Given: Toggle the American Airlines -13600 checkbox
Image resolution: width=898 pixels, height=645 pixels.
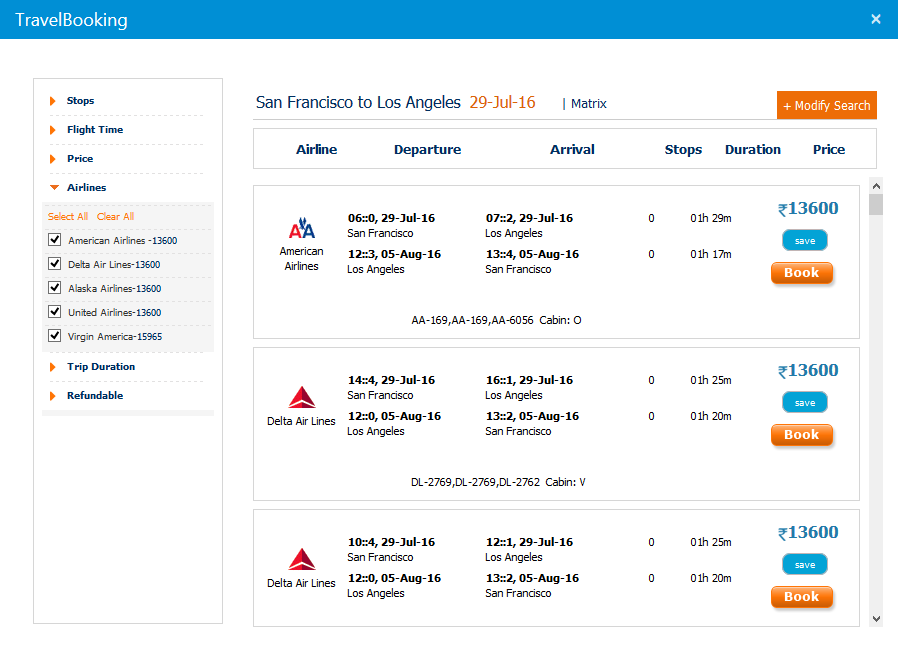Looking at the screenshot, I should (54, 239).
